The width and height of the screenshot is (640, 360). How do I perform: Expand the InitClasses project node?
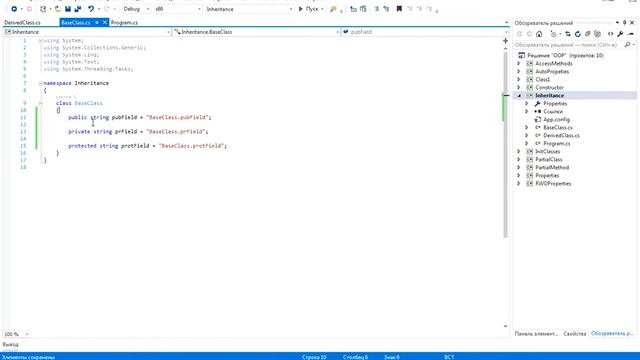coord(519,151)
